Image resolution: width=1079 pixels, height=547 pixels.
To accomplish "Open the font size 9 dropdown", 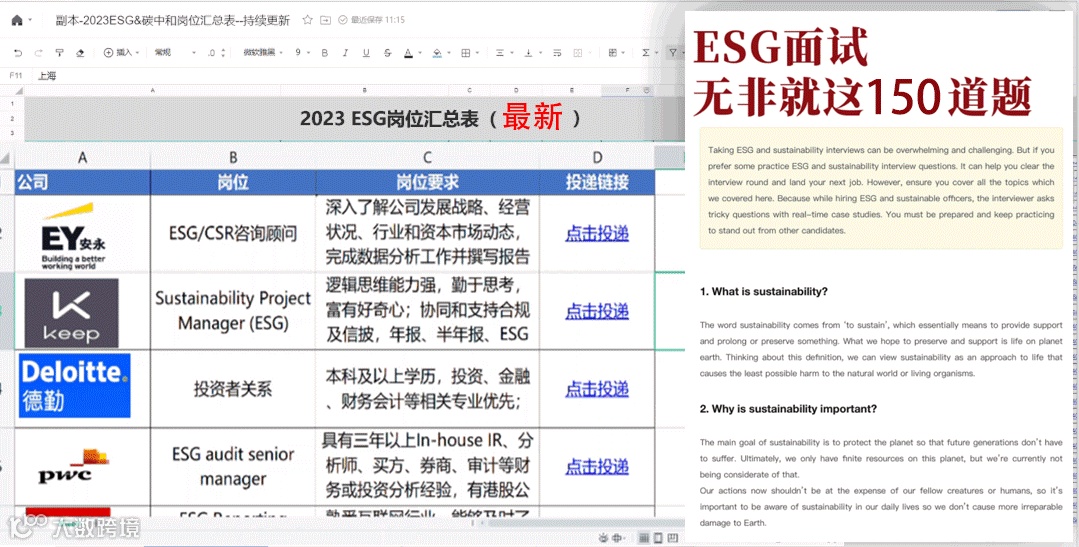I will pos(303,52).
